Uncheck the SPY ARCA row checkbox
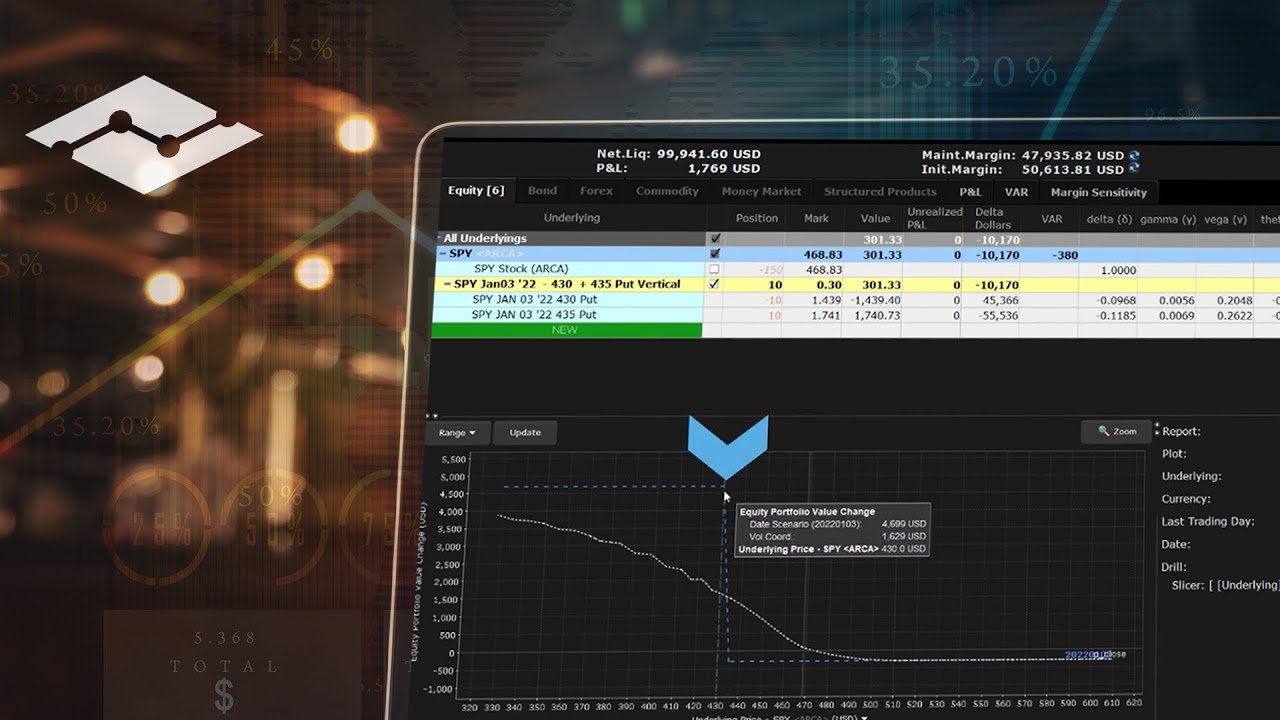 point(714,254)
